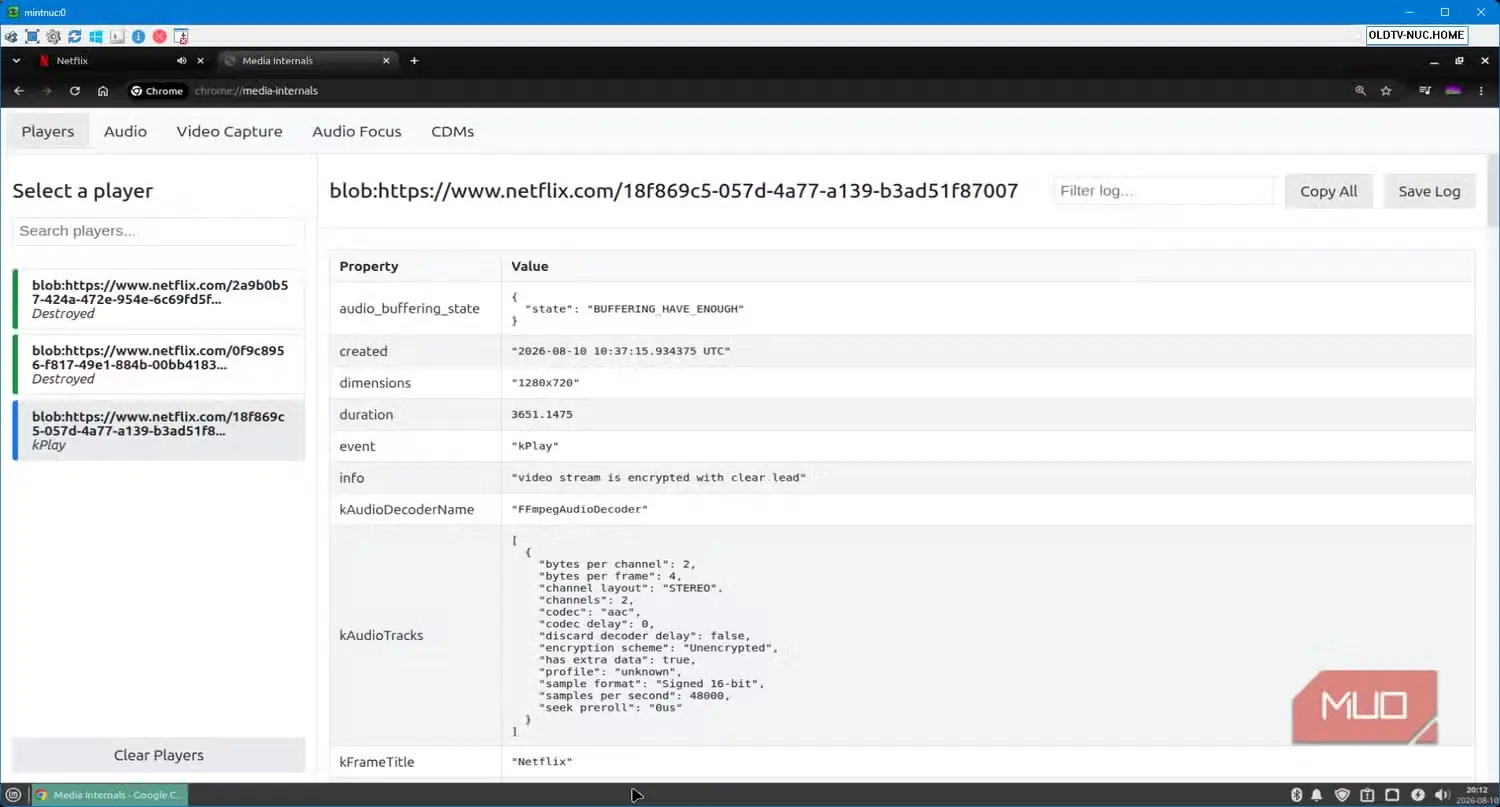Click the shield icon in the system tray

tap(1342, 795)
